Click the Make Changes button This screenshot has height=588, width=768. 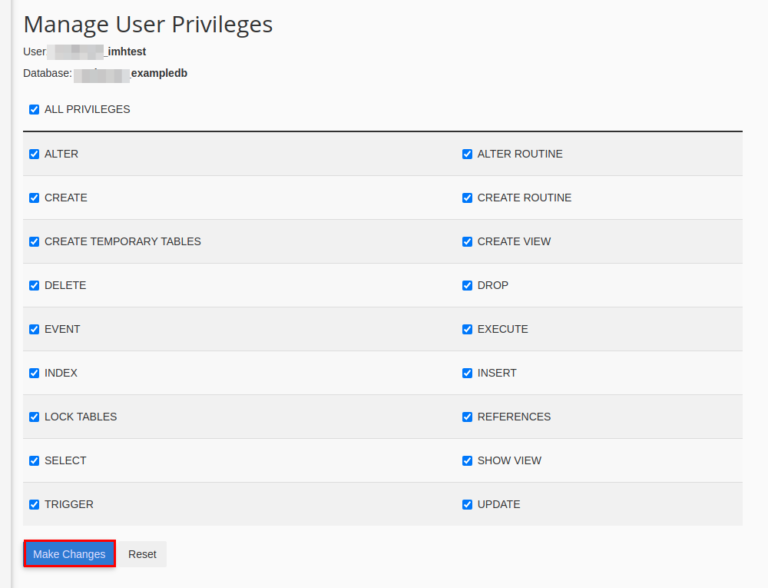click(69, 554)
